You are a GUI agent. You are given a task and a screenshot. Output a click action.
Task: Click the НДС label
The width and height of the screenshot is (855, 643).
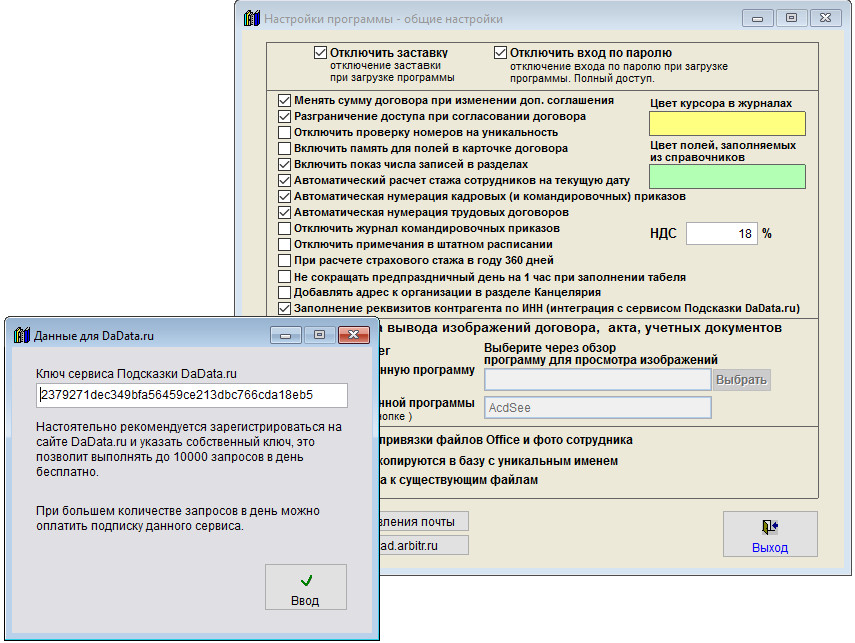pyautogui.click(x=663, y=233)
